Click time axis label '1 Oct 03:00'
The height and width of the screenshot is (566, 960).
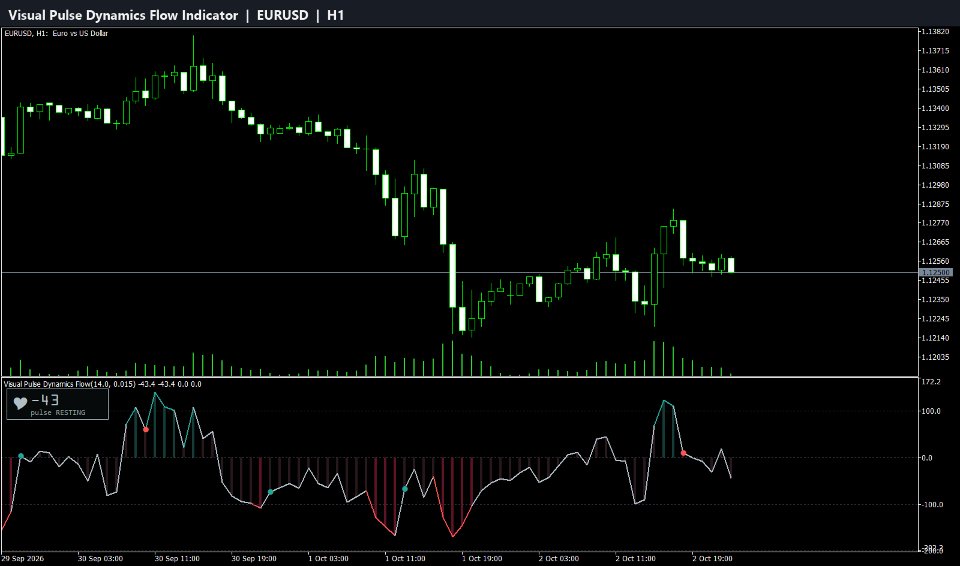(x=328, y=559)
